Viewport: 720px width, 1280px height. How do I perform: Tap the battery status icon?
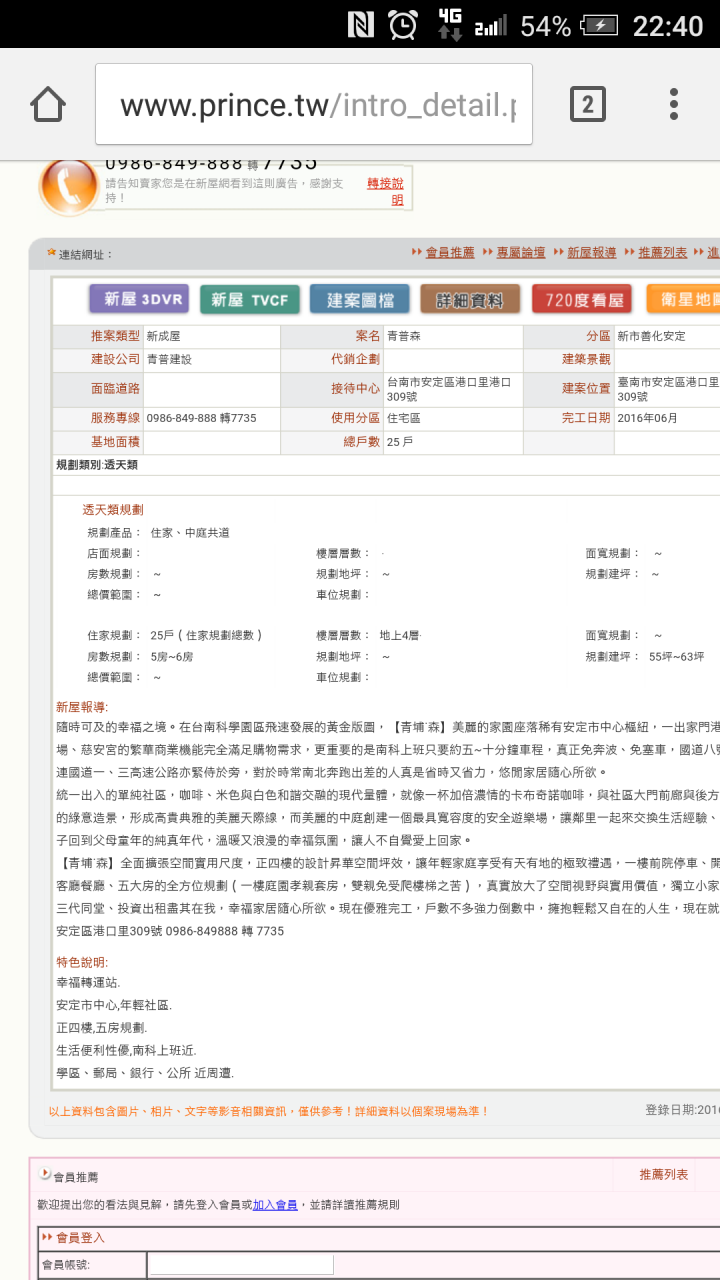point(599,26)
